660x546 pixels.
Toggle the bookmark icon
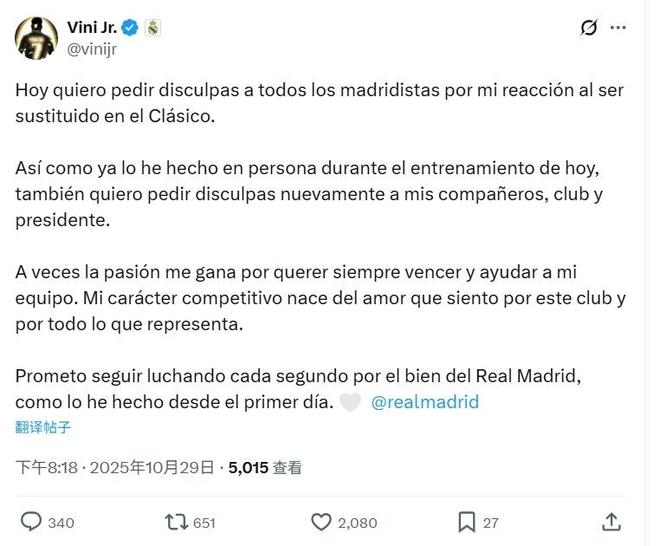[x=466, y=521]
